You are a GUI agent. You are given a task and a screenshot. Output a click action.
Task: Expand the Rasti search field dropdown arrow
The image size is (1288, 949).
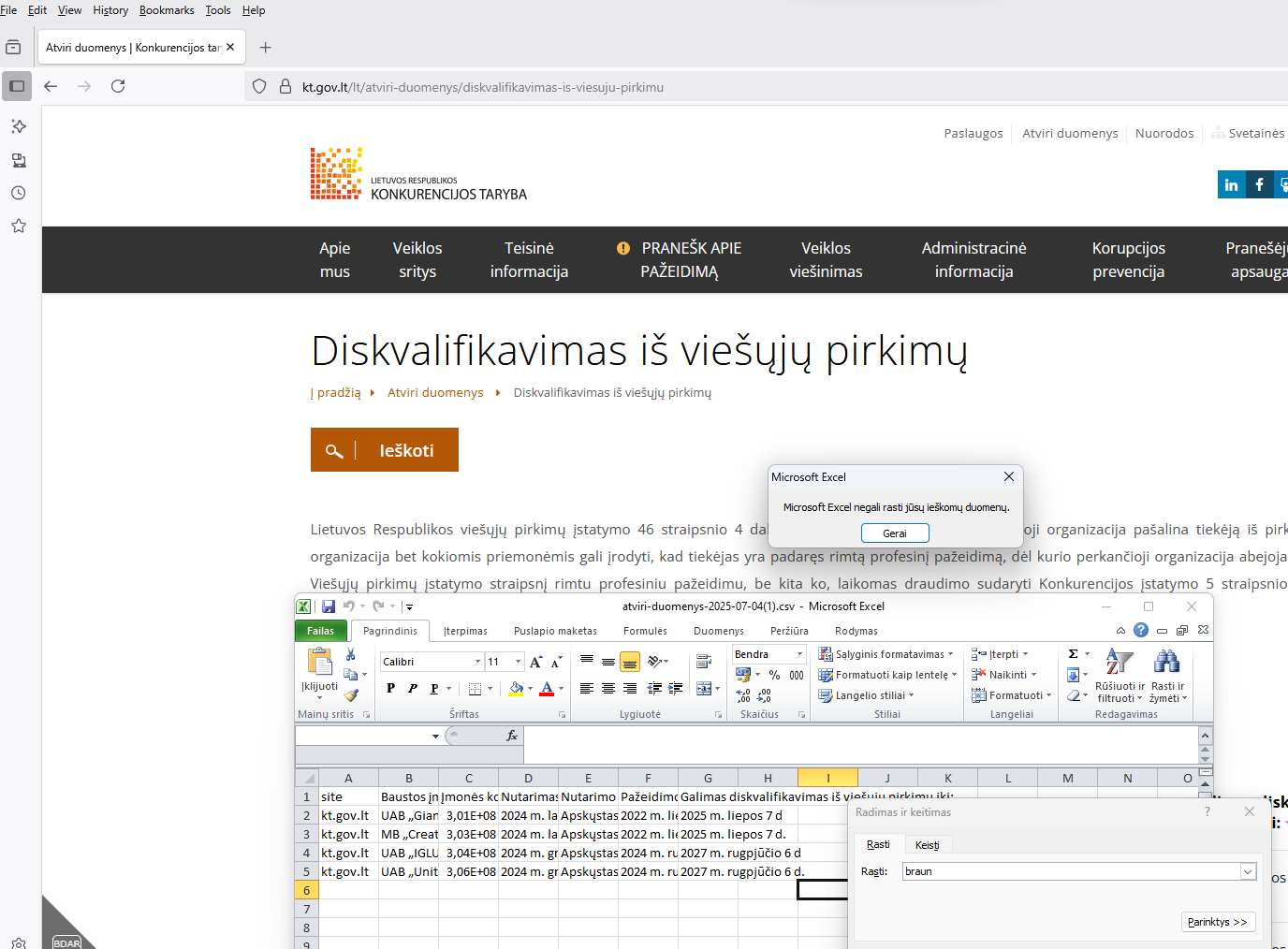tap(1248, 871)
